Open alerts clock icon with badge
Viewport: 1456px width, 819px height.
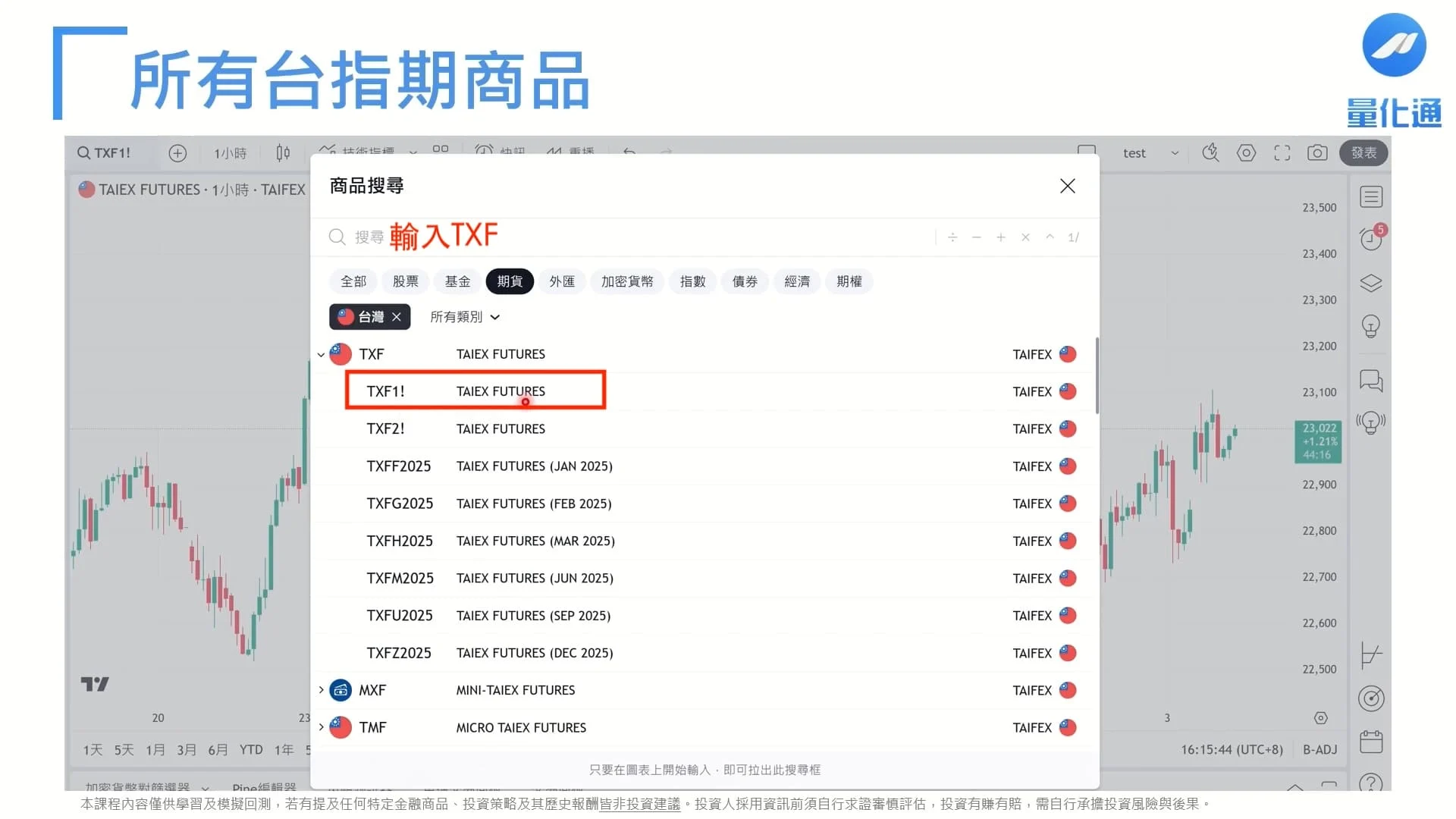click(x=1371, y=239)
